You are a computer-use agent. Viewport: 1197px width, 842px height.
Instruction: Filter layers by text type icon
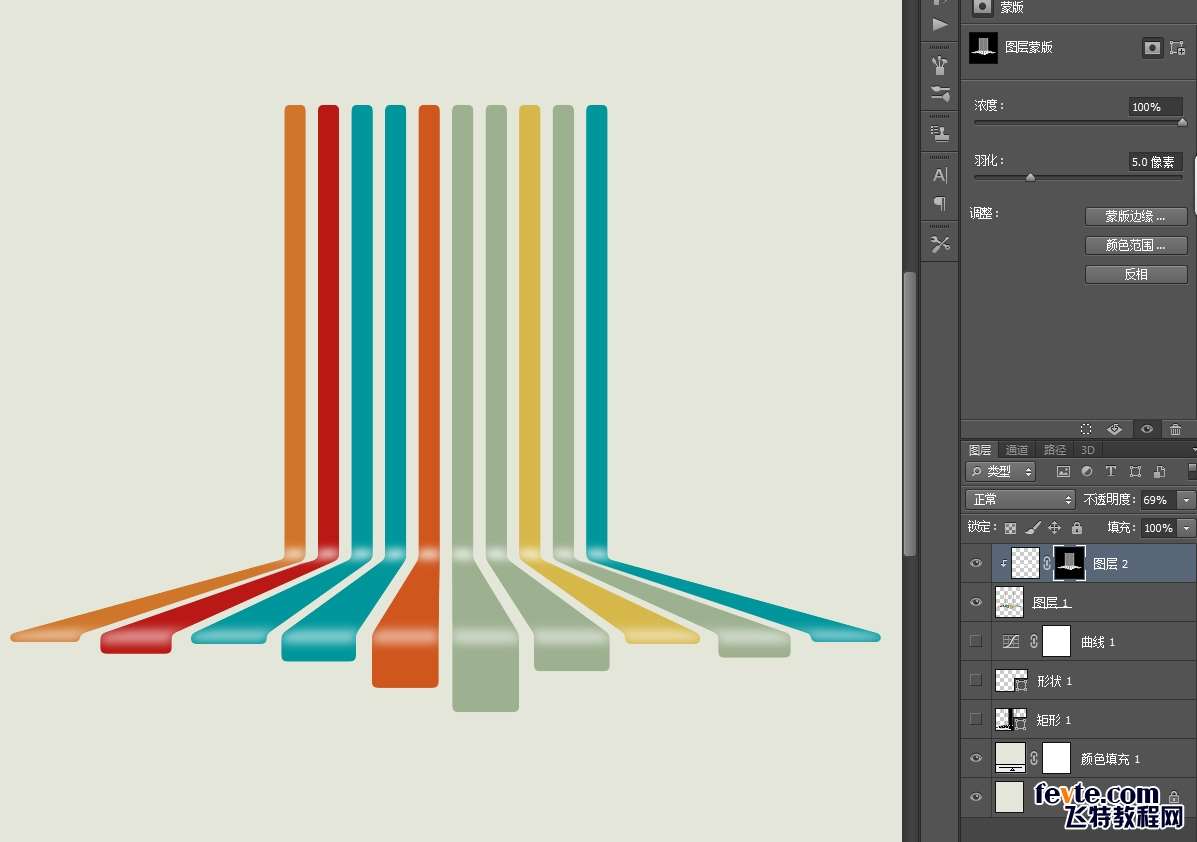pos(1111,472)
